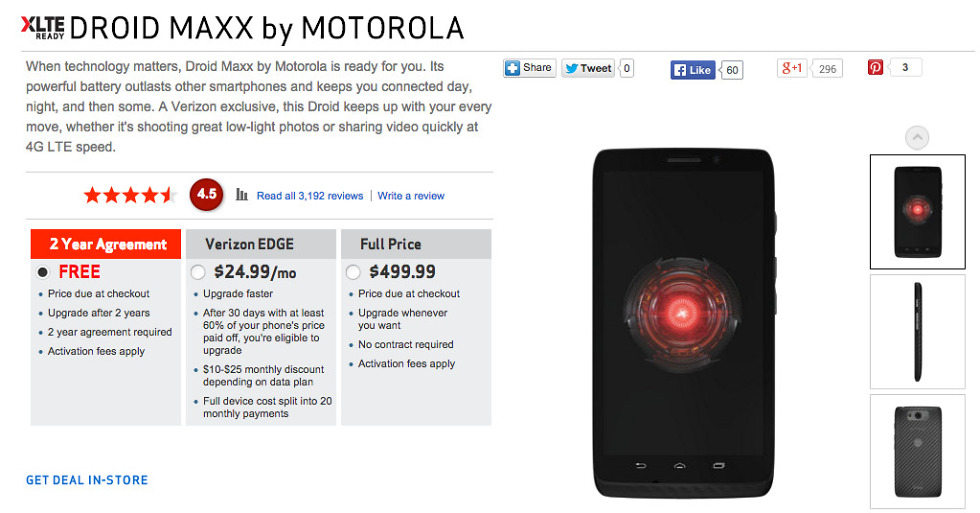Tweet this page with Twitter button

tap(587, 68)
